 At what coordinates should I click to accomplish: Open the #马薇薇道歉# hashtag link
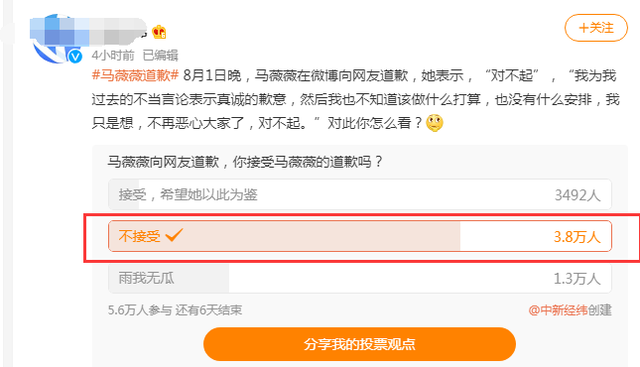[135, 76]
